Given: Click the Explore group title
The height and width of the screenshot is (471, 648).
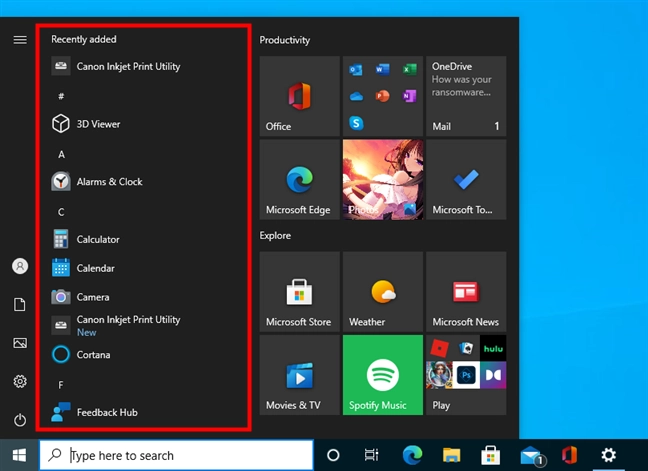Looking at the screenshot, I should (x=275, y=236).
